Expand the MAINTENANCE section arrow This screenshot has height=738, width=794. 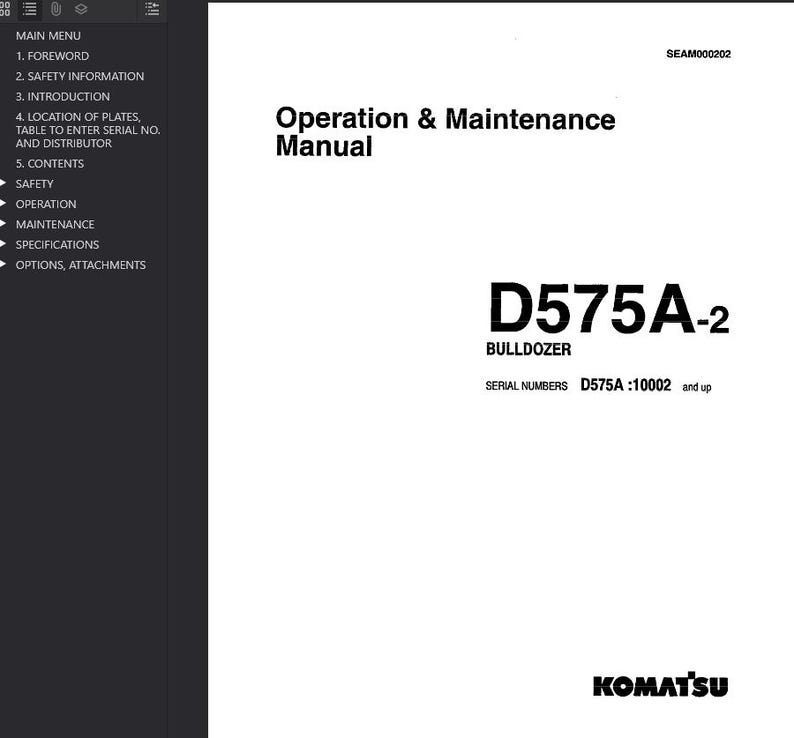(x=3, y=223)
